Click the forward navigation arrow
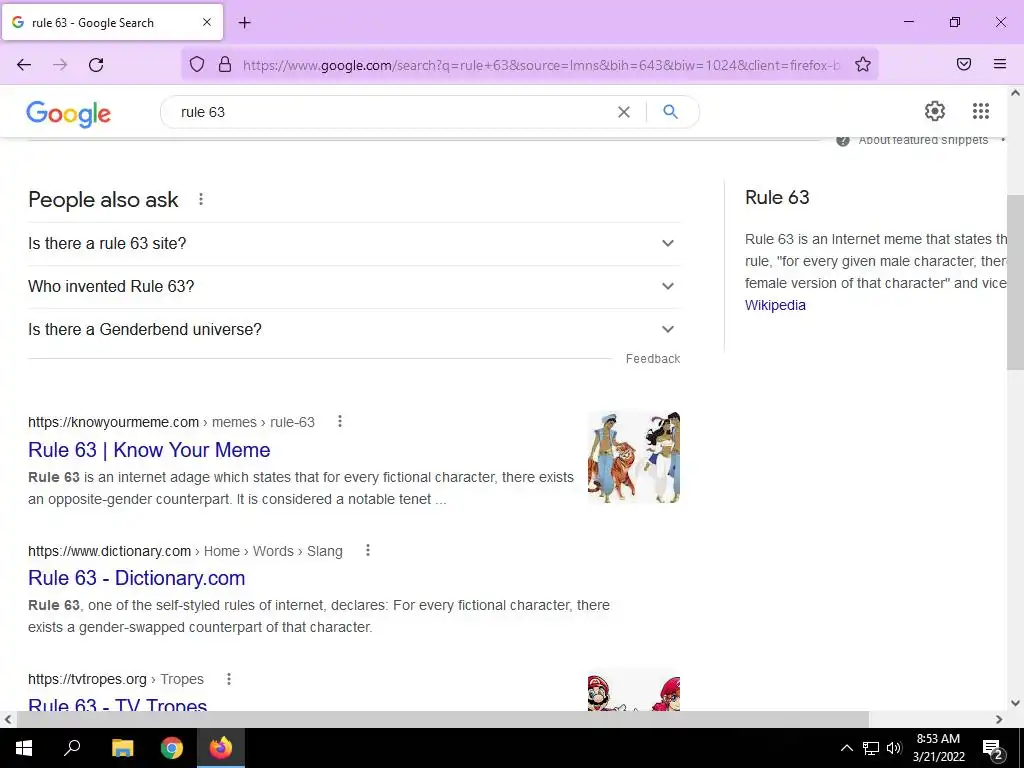The image size is (1024, 768). tap(60, 65)
